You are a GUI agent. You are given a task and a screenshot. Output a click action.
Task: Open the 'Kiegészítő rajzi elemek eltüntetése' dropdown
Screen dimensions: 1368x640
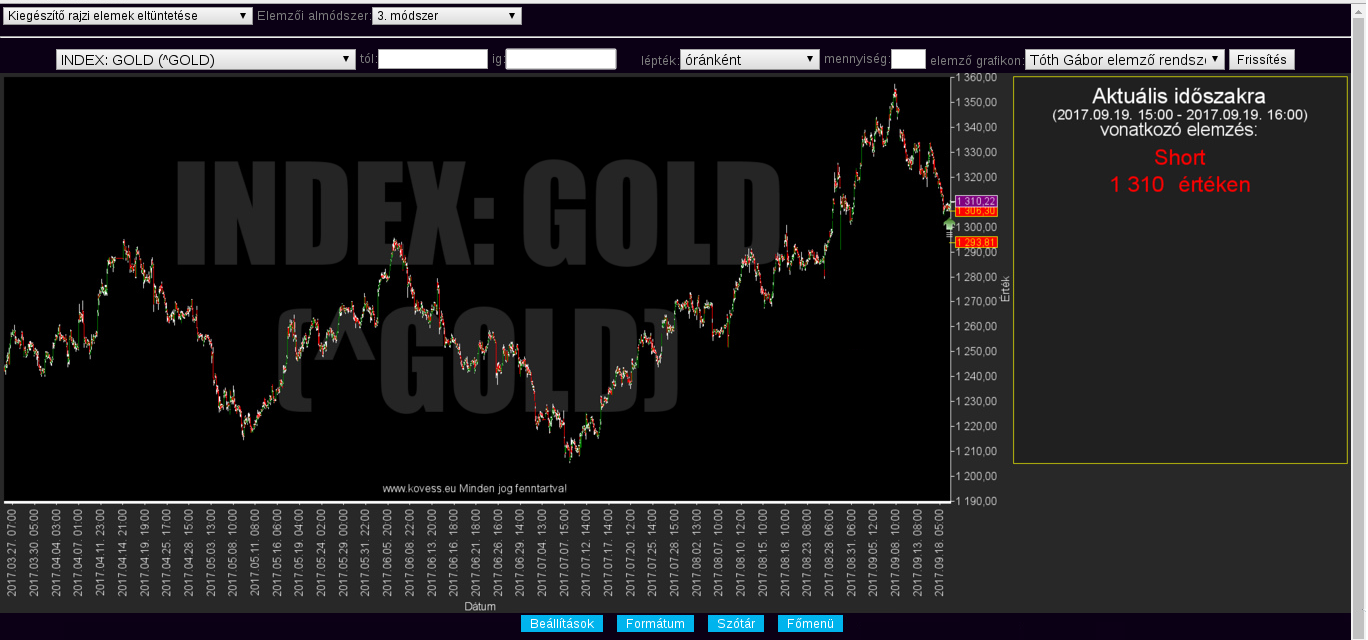128,16
